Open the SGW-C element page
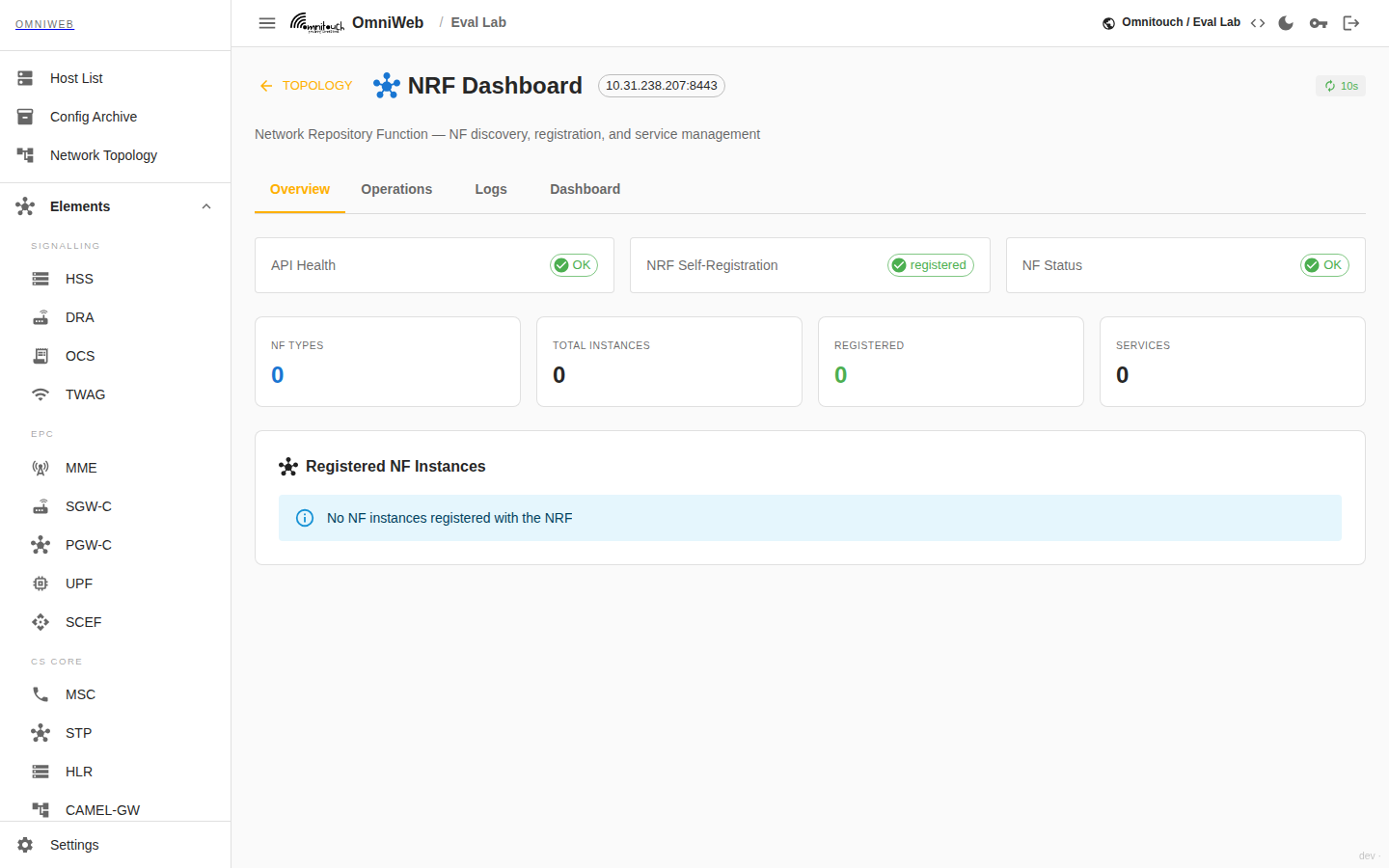This screenshot has height=868, width=1389. [116, 506]
